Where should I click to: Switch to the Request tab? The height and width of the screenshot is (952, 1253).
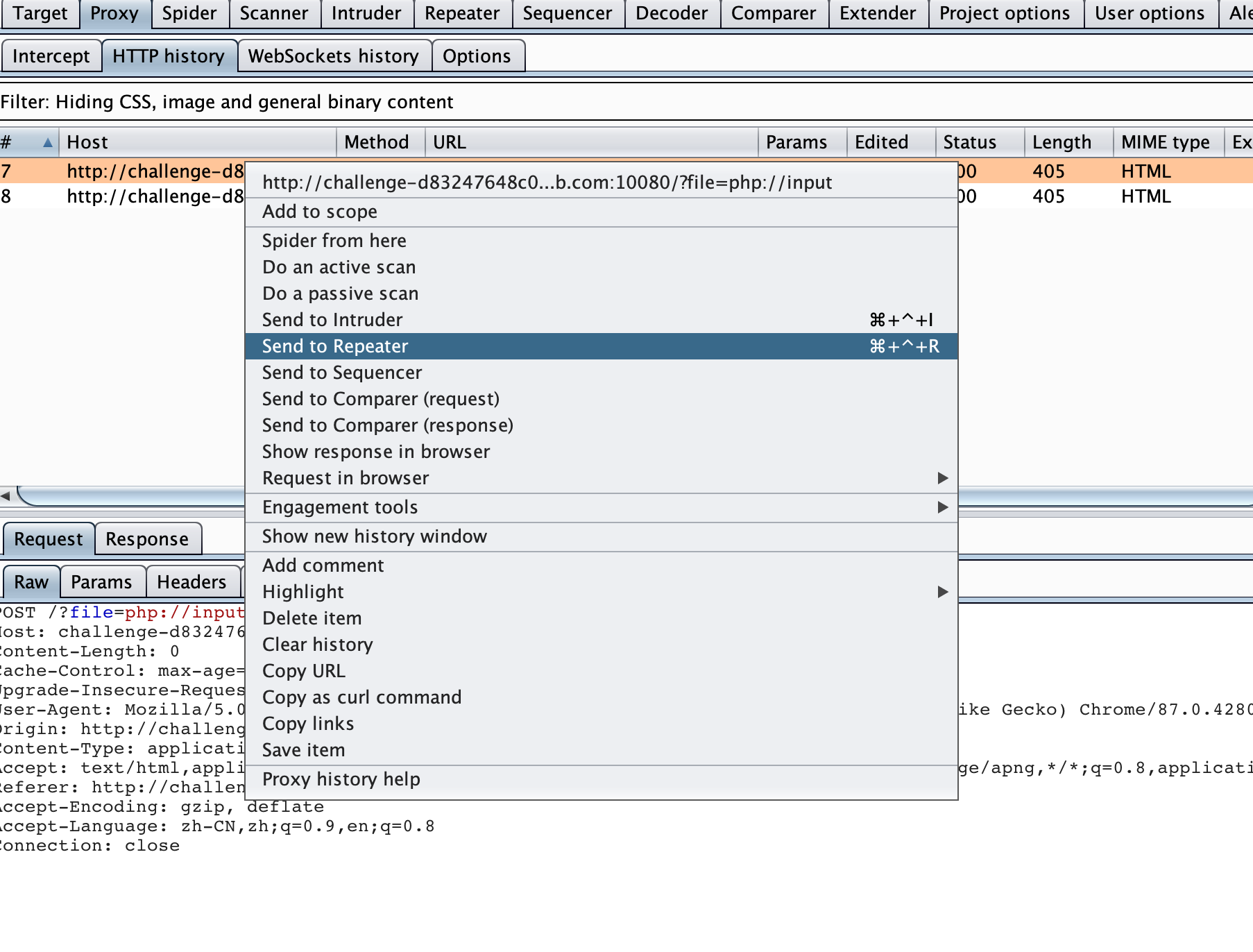pyautogui.click(x=49, y=539)
